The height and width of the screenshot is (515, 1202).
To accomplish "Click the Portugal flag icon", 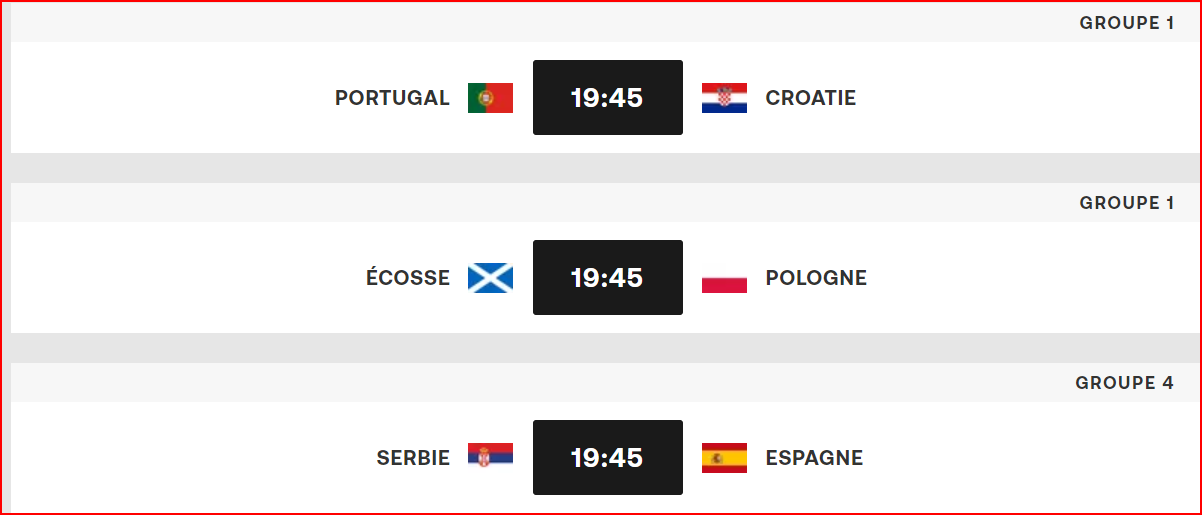I will (x=490, y=98).
